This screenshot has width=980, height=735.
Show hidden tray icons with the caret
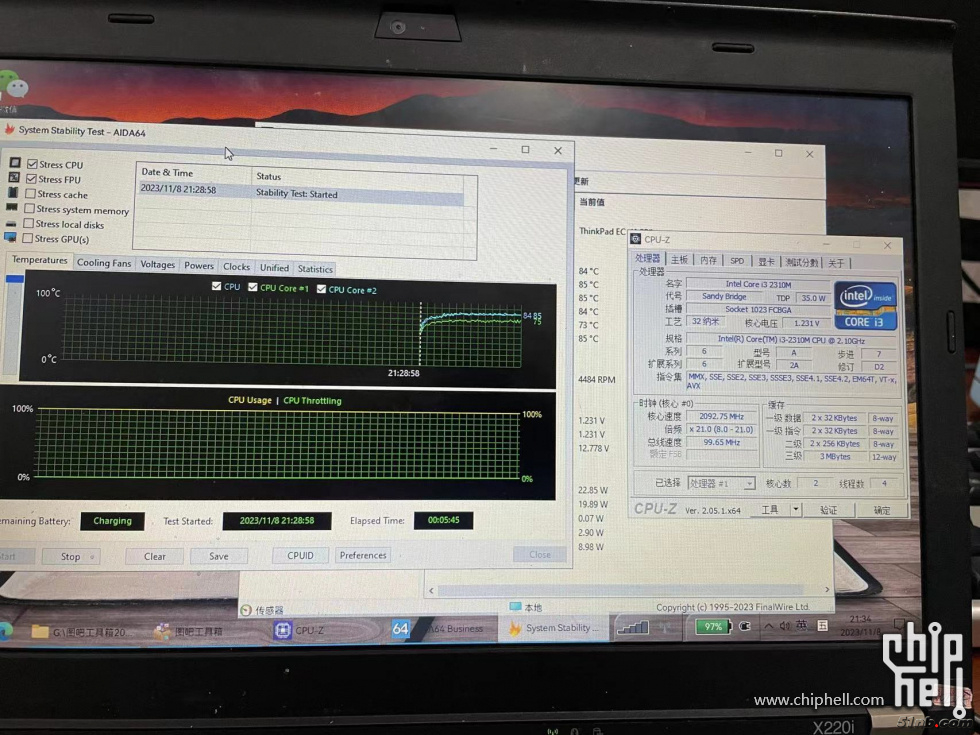(x=768, y=626)
